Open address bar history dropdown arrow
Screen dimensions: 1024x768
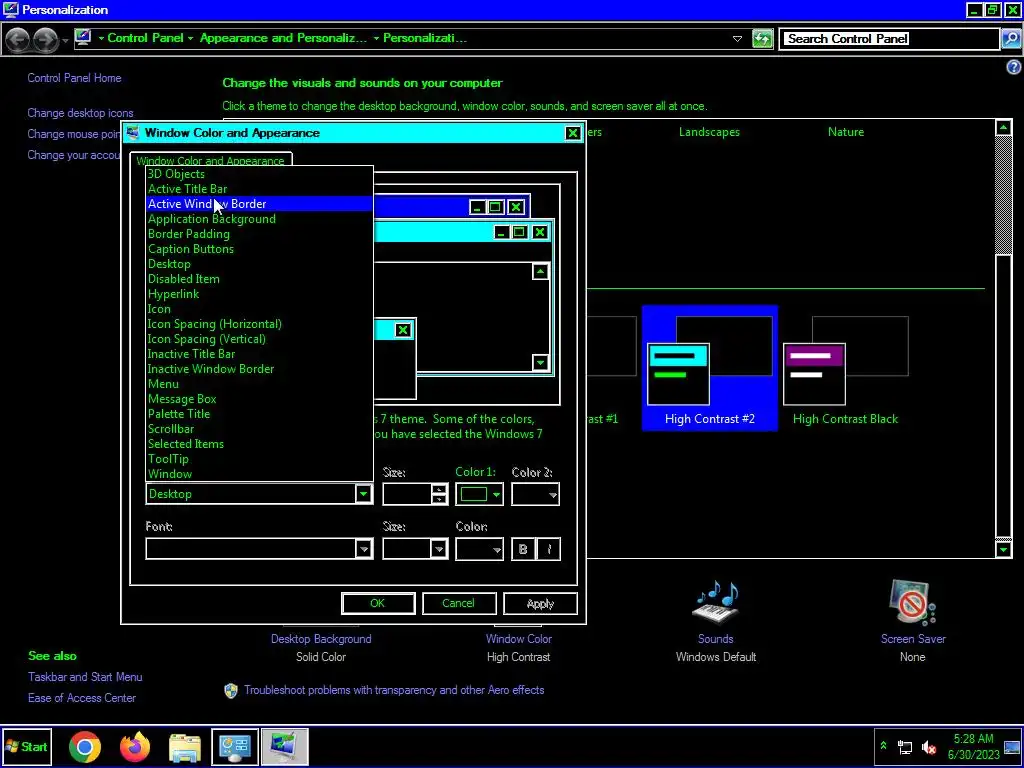tap(737, 39)
